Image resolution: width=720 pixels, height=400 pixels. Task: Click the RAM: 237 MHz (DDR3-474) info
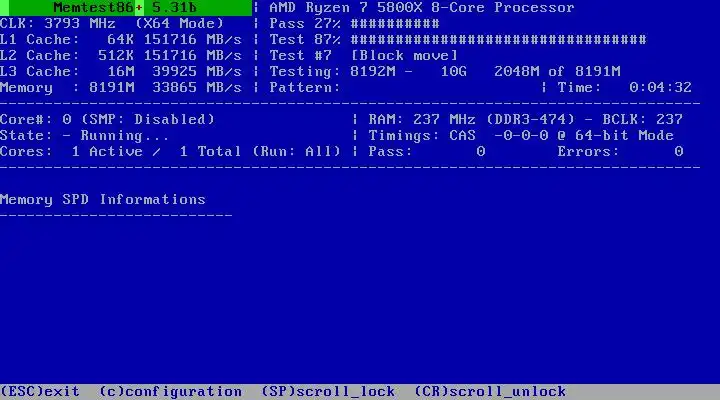[x=472, y=119]
